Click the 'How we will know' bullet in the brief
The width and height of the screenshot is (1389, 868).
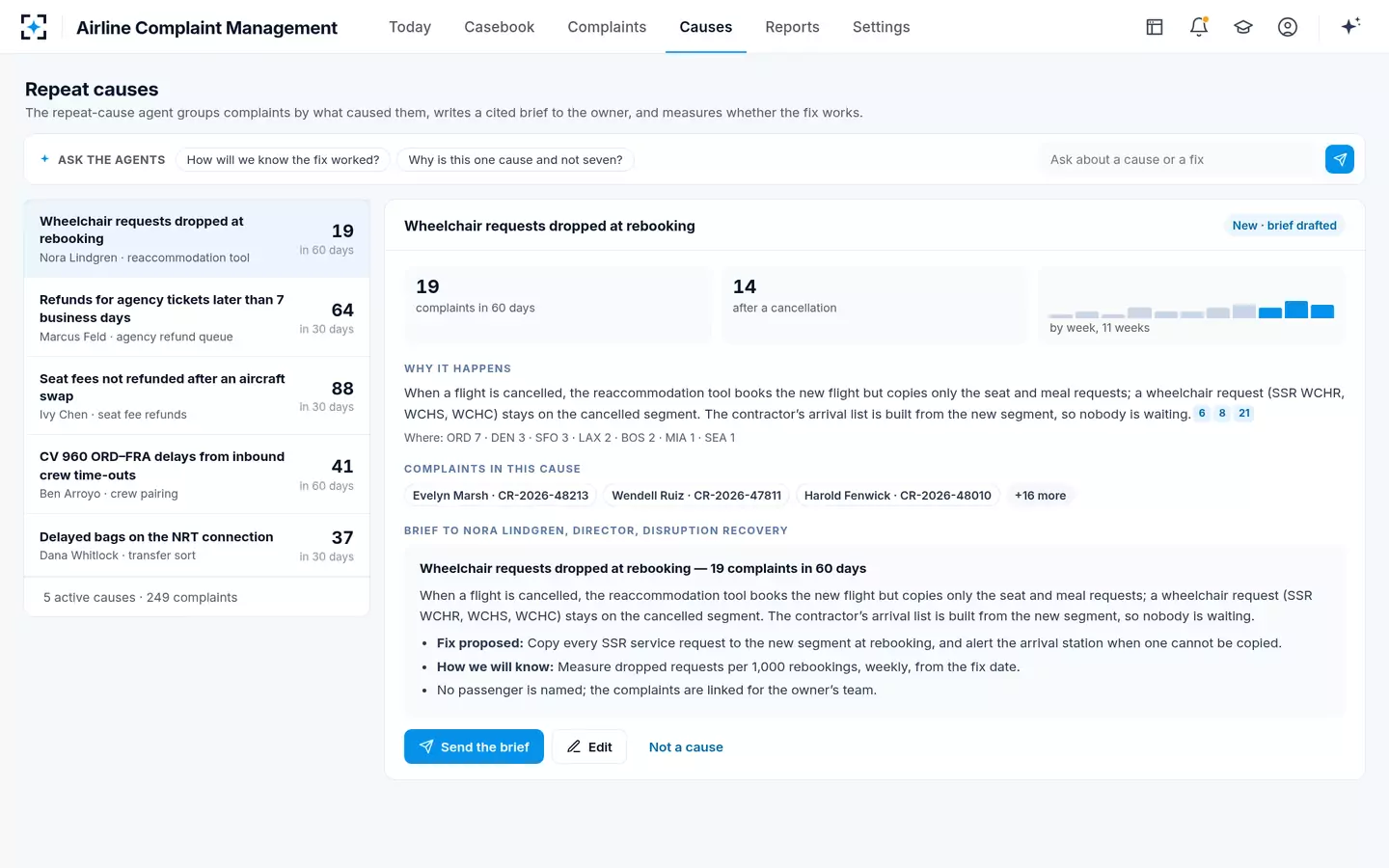tap(728, 666)
